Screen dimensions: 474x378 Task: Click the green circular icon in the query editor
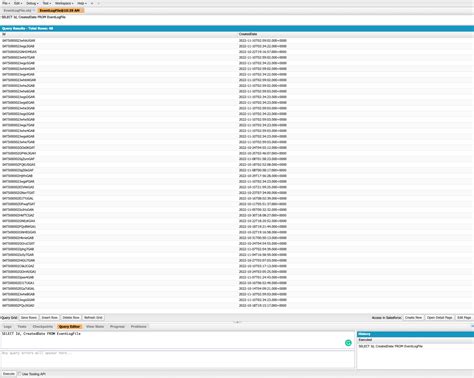click(348, 343)
